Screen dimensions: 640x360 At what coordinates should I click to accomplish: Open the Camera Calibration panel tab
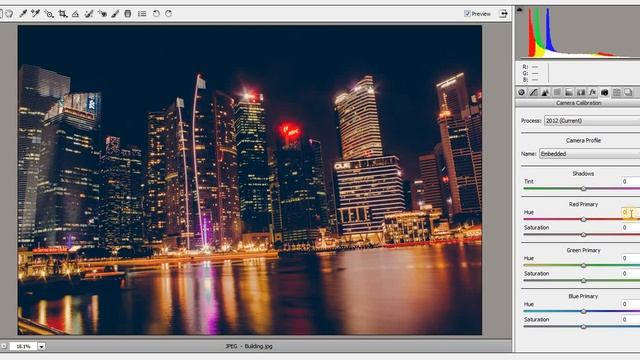[604, 93]
